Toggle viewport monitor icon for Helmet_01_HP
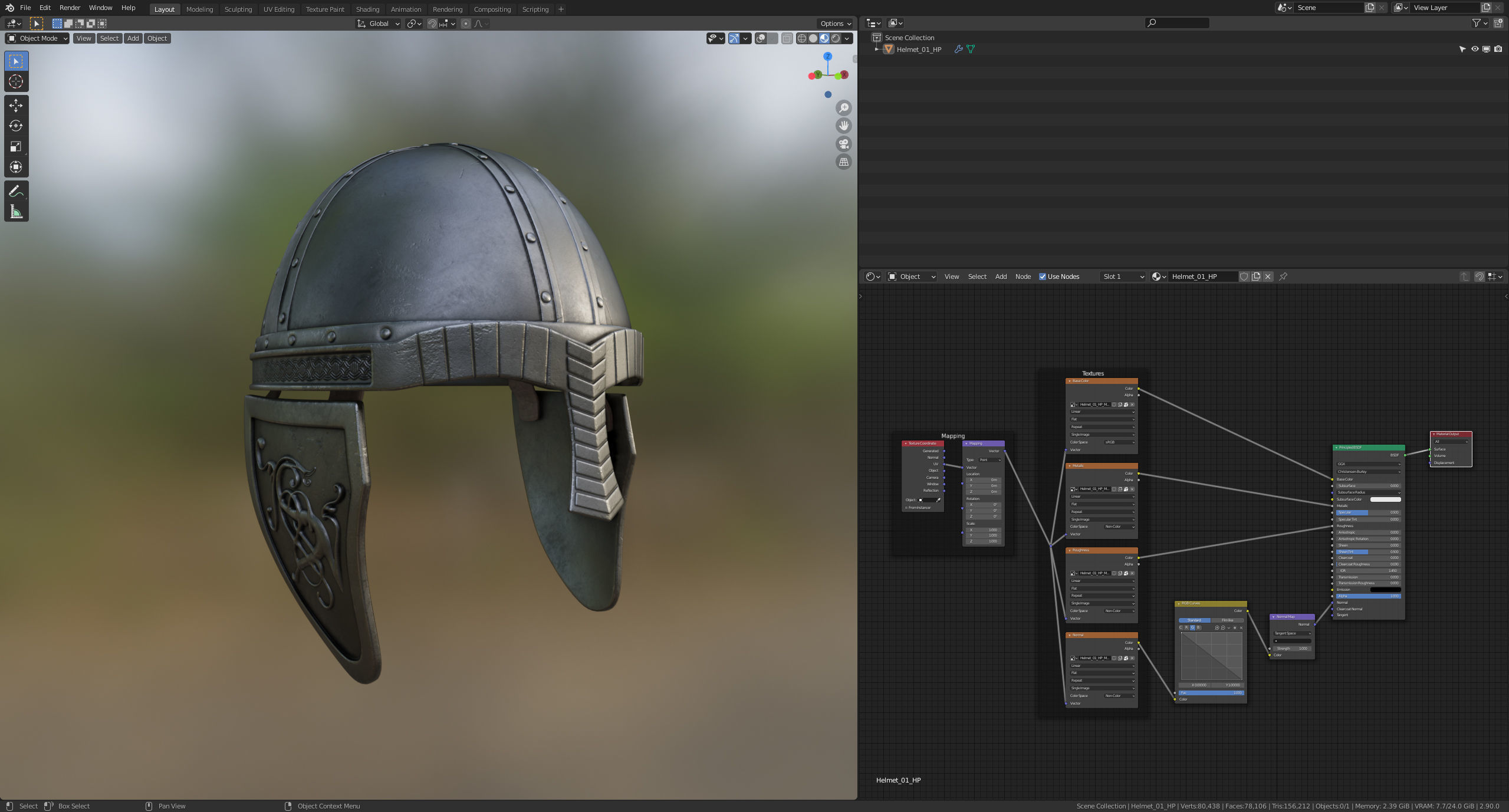Image resolution: width=1509 pixels, height=812 pixels. (1487, 50)
